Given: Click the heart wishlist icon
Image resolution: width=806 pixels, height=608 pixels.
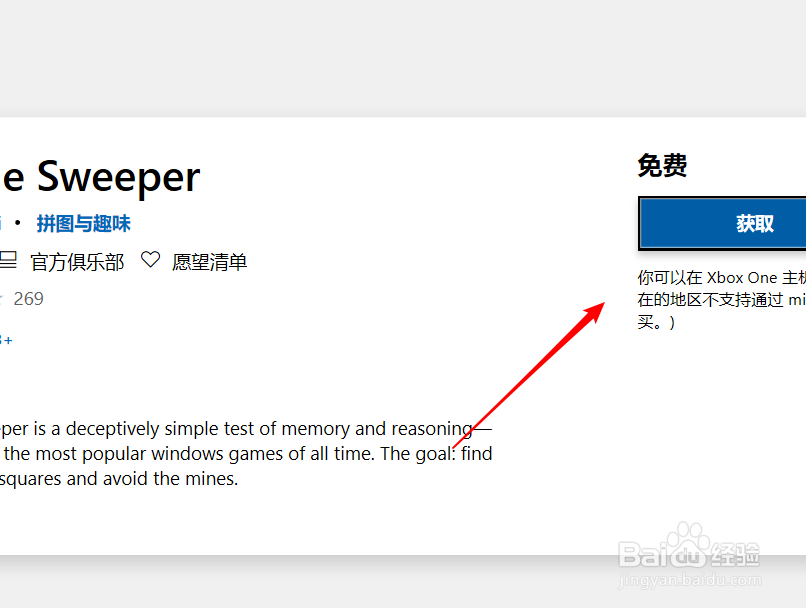Looking at the screenshot, I should click(x=151, y=260).
